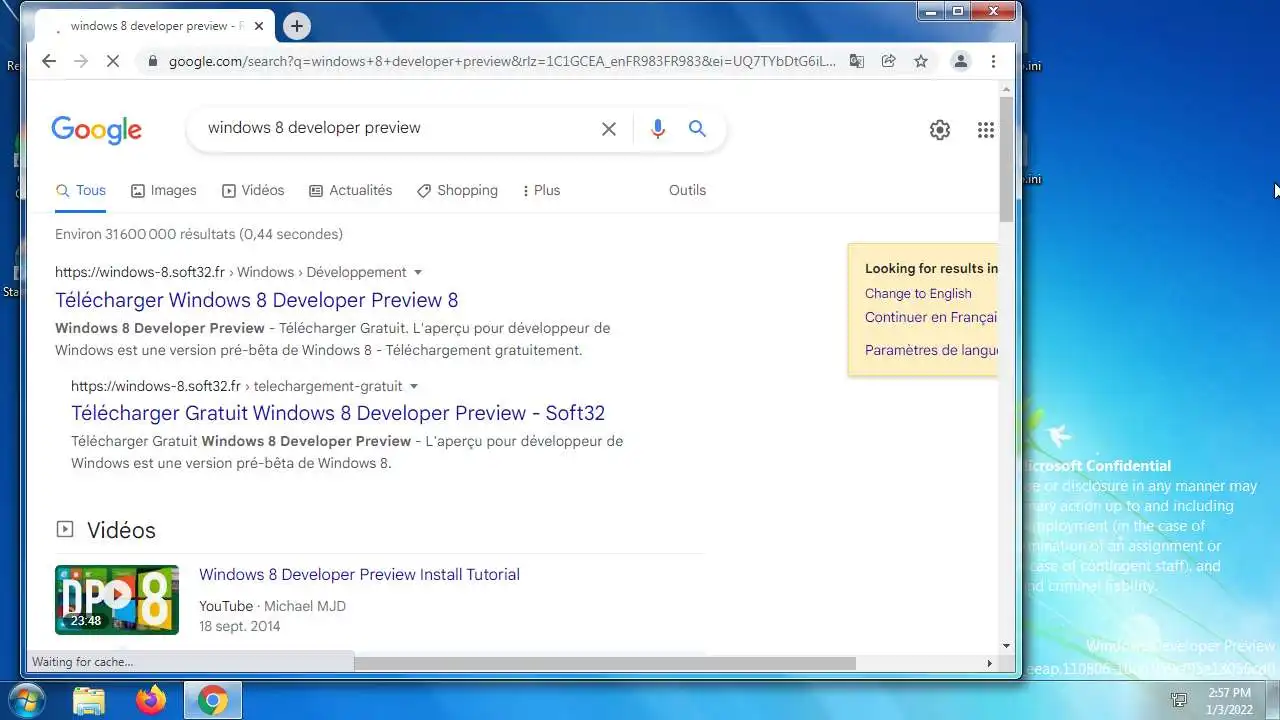This screenshot has width=1280, height=720.
Task: Open the Chrome profile icon
Action: click(960, 61)
